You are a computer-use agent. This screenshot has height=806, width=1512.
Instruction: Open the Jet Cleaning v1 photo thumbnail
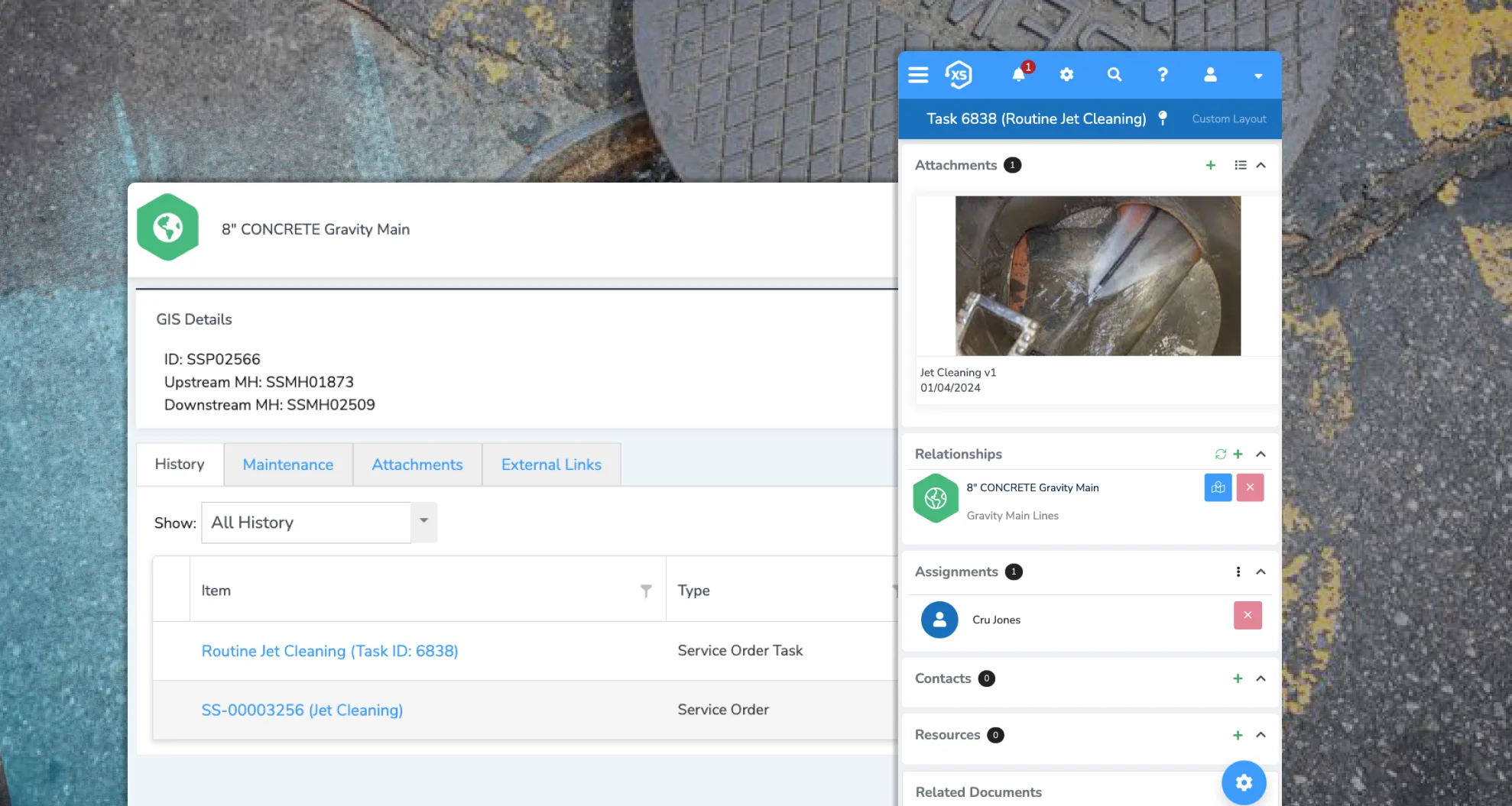(1098, 276)
